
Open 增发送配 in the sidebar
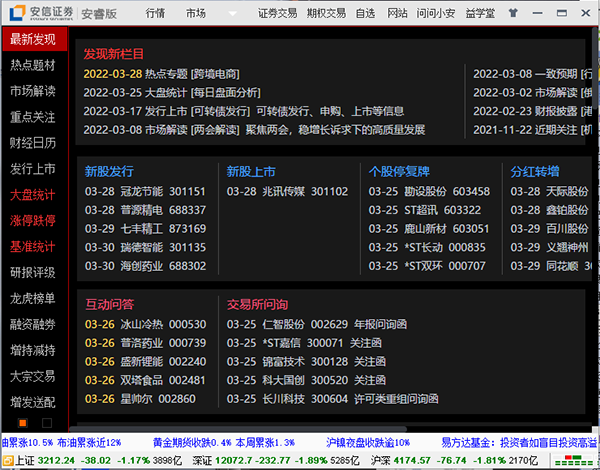click(x=33, y=402)
